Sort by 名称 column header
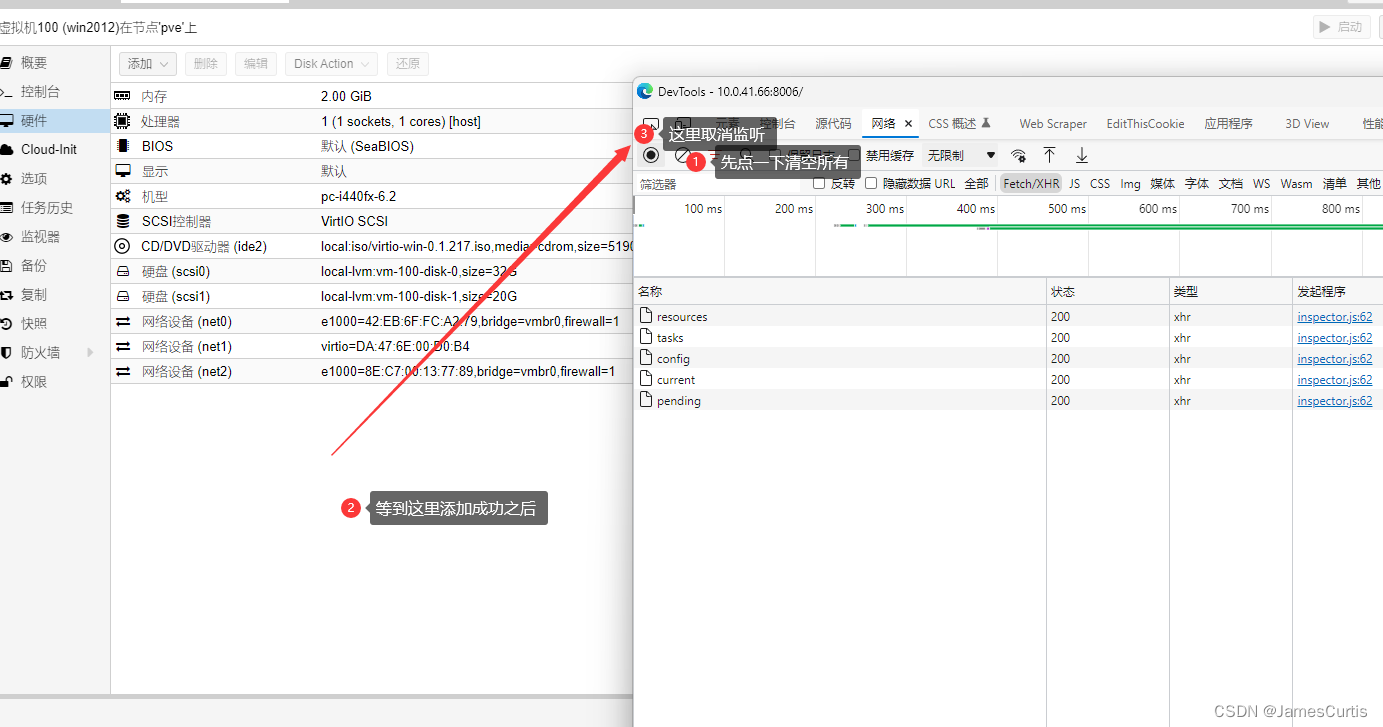This screenshot has height=727, width=1383. [840, 292]
